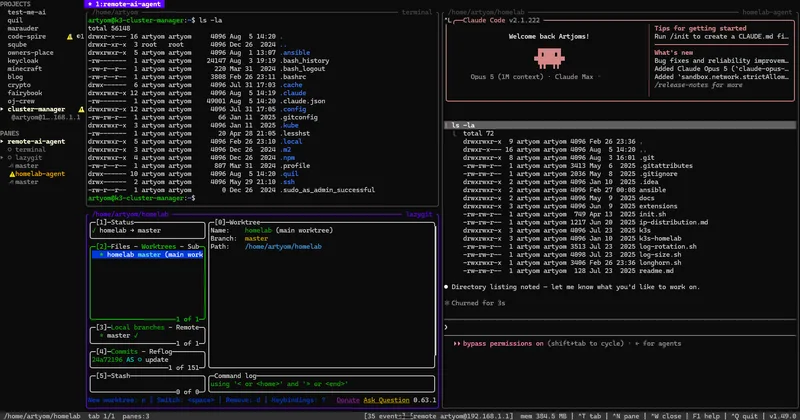Click the Ask Question link in lazygit
The height and width of the screenshot is (420, 800).
(x=386, y=400)
